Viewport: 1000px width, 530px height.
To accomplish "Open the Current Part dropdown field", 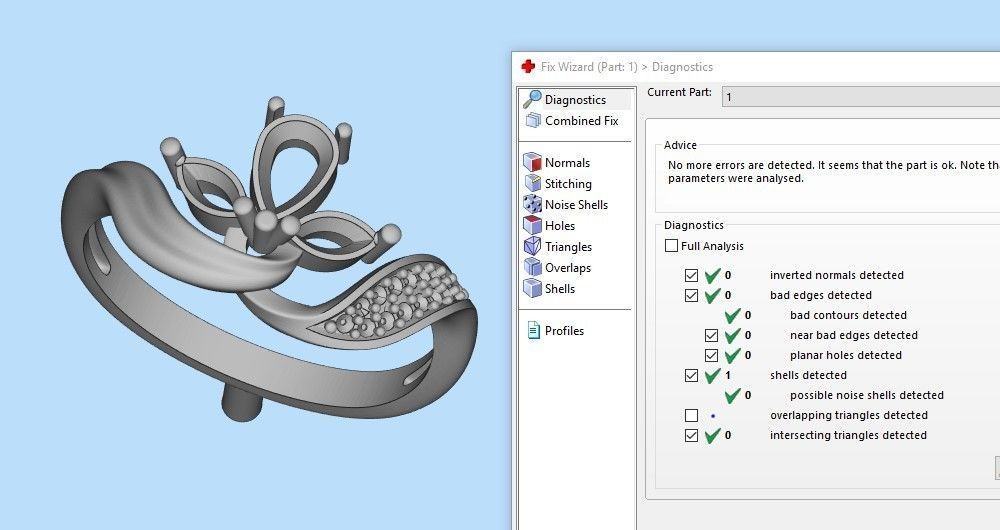I will coord(860,97).
